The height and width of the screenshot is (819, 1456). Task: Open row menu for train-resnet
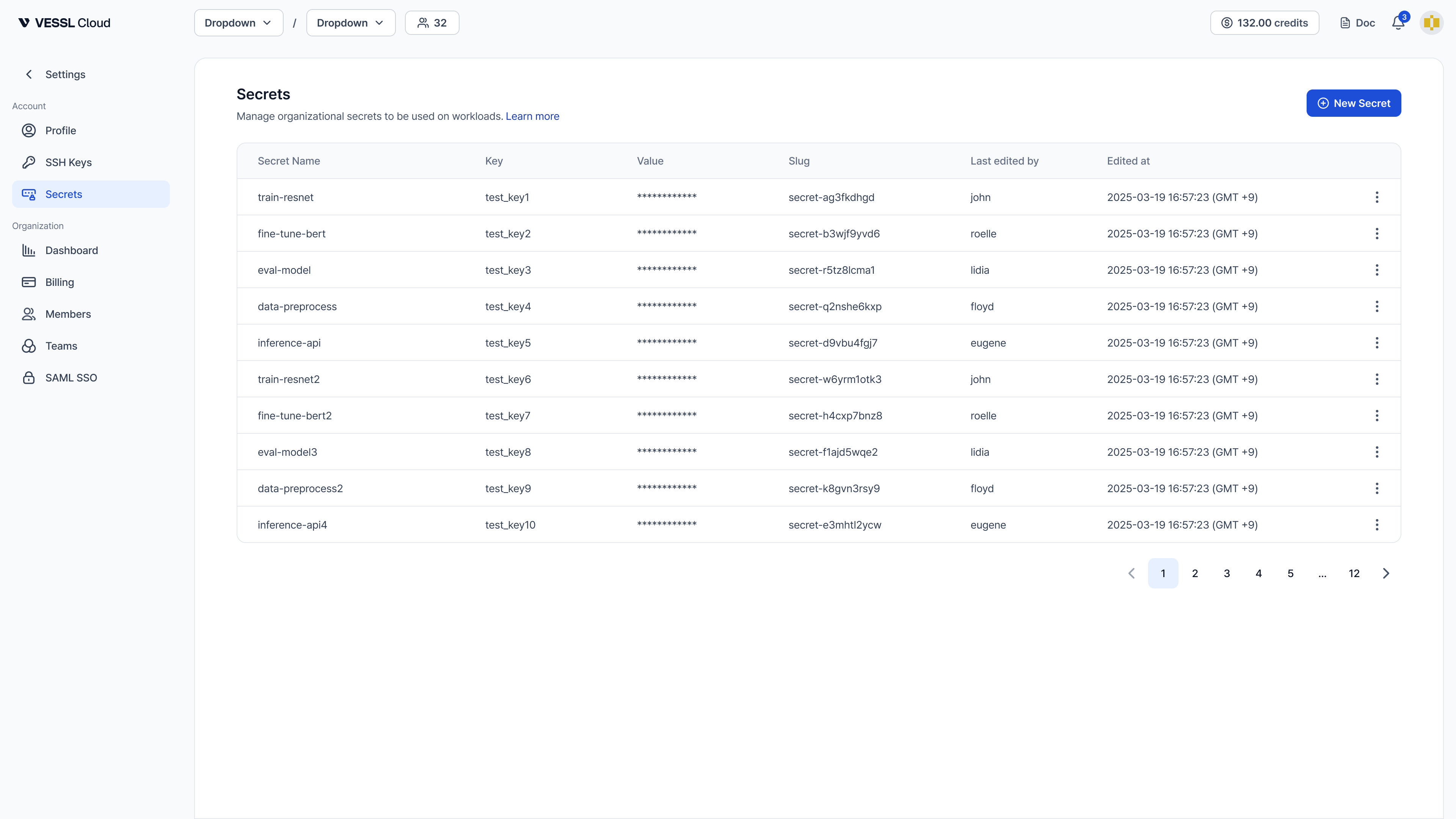tap(1377, 197)
